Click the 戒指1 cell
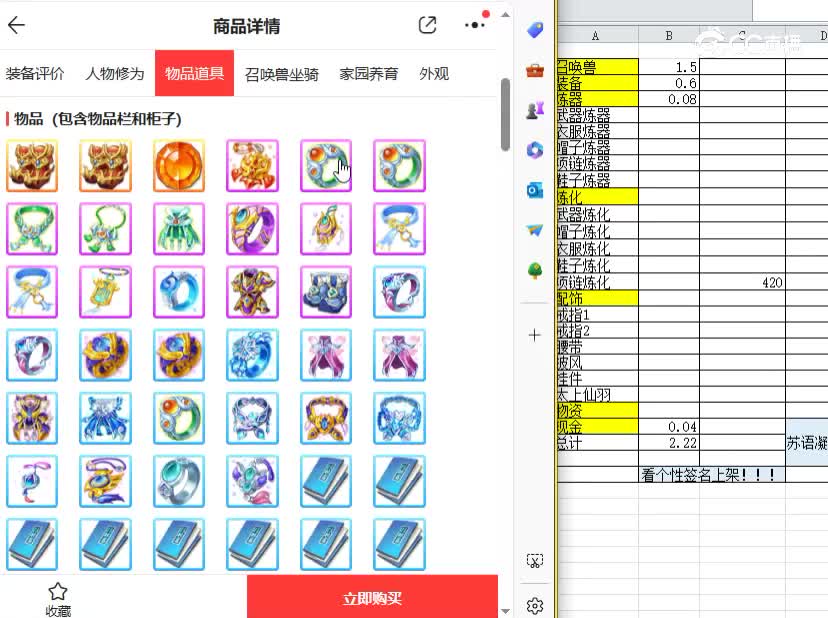The height and width of the screenshot is (618, 828). (x=598, y=315)
